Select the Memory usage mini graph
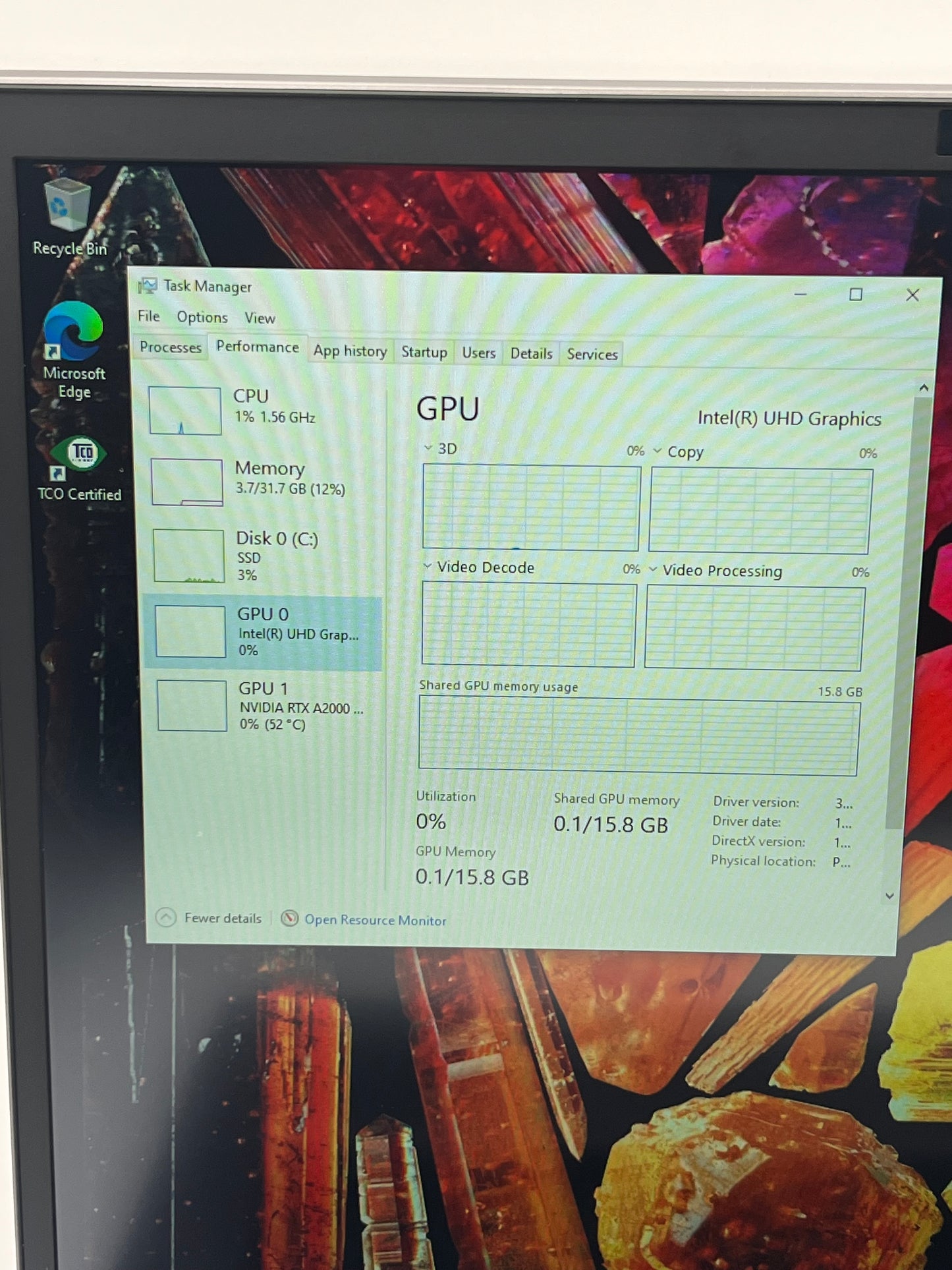 [x=187, y=482]
